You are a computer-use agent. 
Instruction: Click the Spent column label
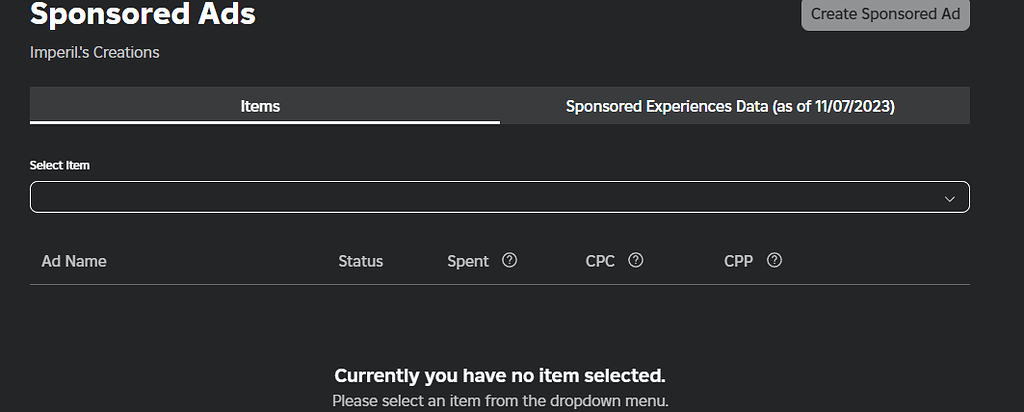point(468,261)
